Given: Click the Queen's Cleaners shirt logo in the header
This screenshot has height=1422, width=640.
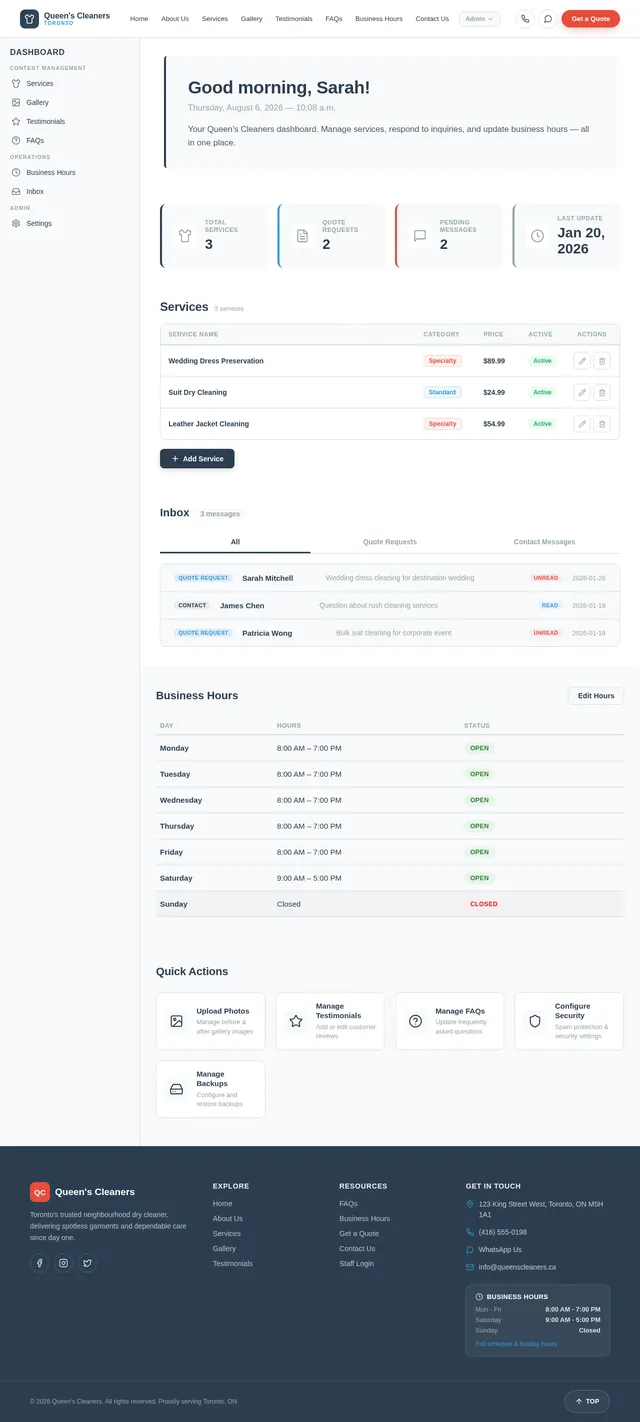Looking at the screenshot, I should 29,19.
